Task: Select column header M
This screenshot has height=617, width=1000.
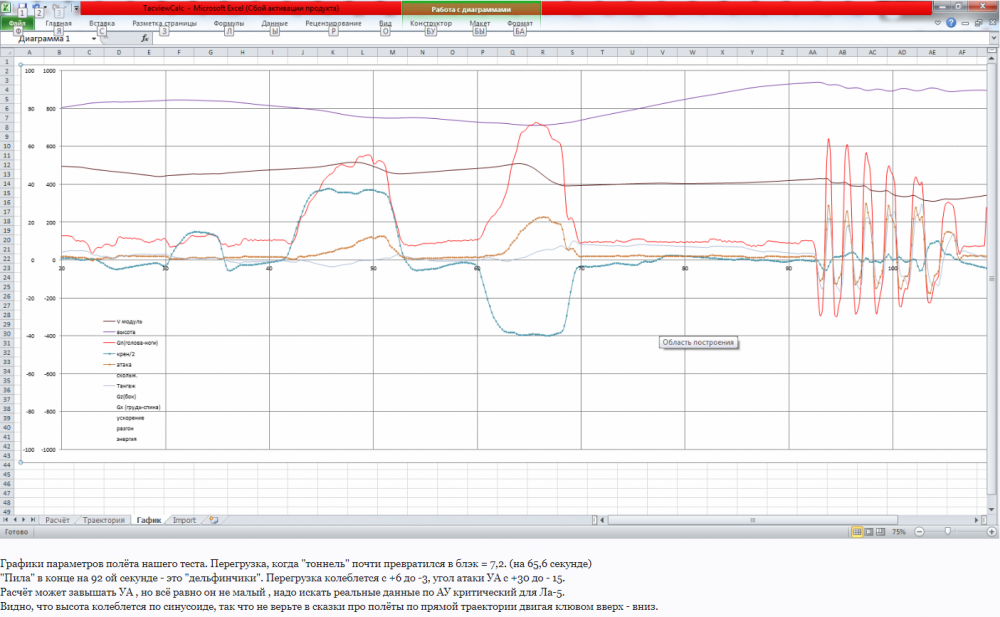Action: click(392, 52)
